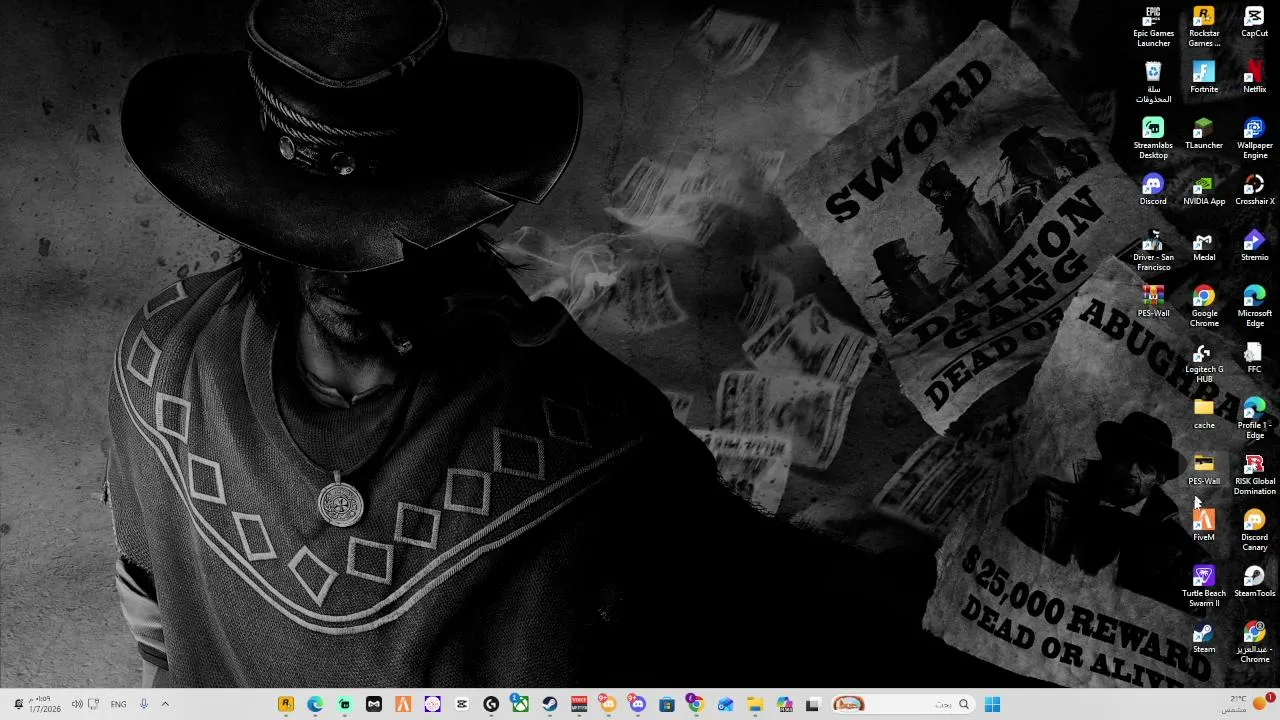Open the Epic Games Launcher desktop icon
1280x720 pixels.
click(x=1153, y=27)
